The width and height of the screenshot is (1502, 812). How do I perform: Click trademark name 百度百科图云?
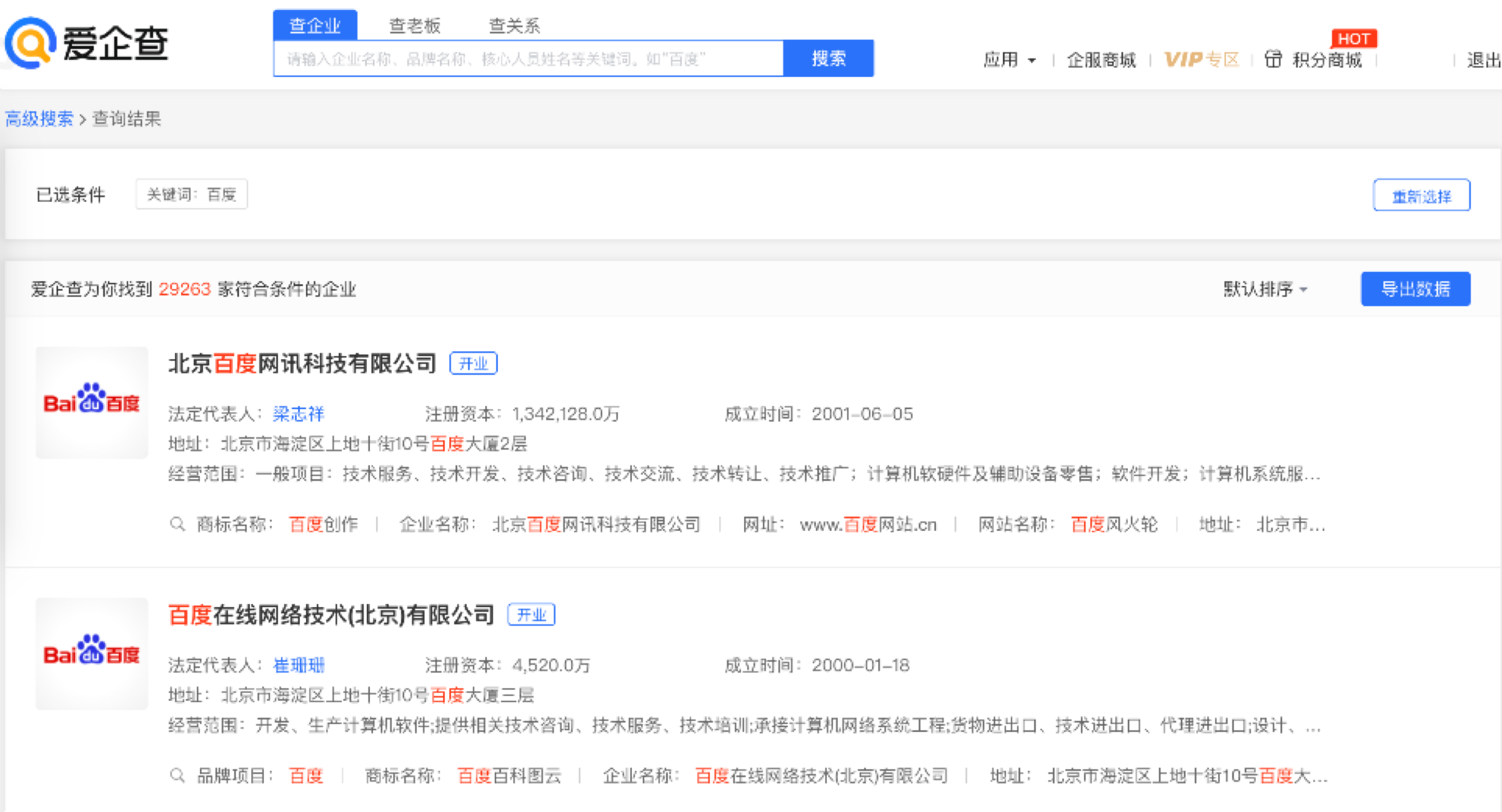pyautogui.click(x=509, y=775)
